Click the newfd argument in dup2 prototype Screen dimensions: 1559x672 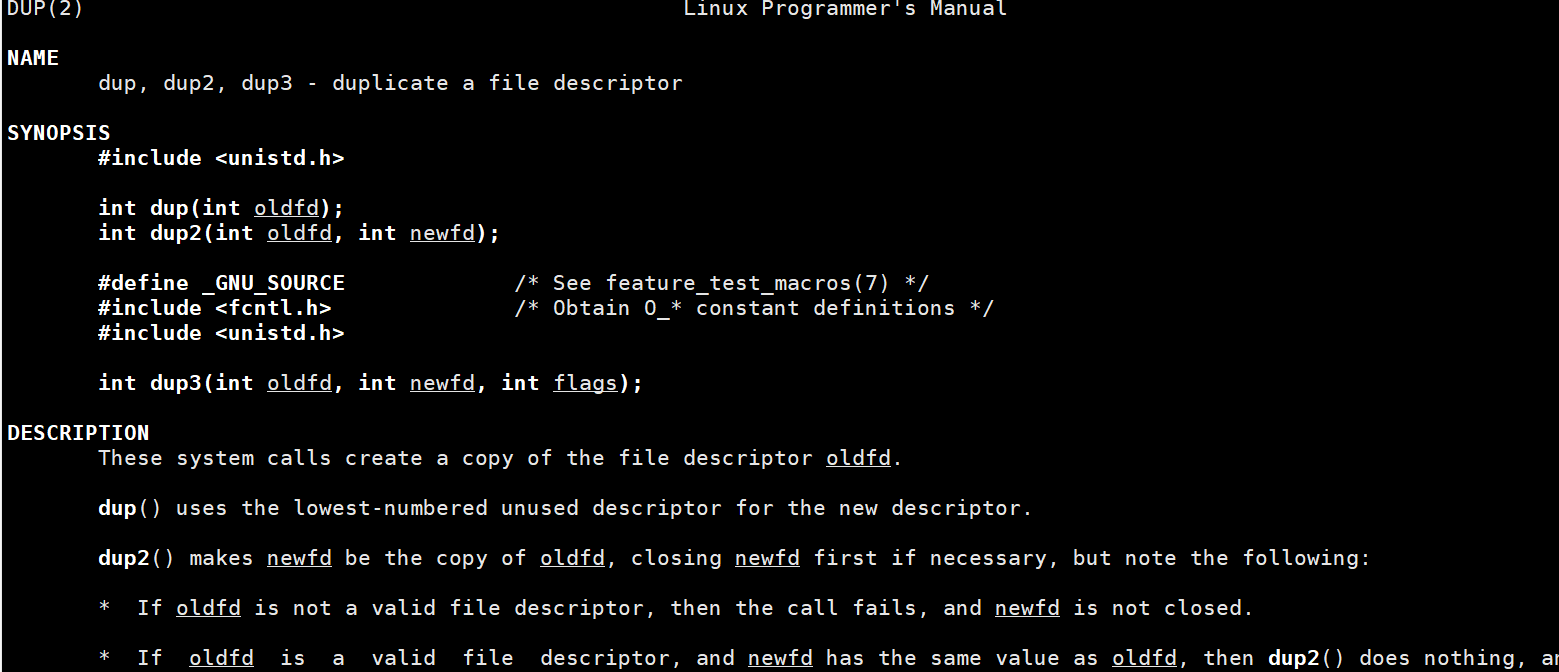442,233
